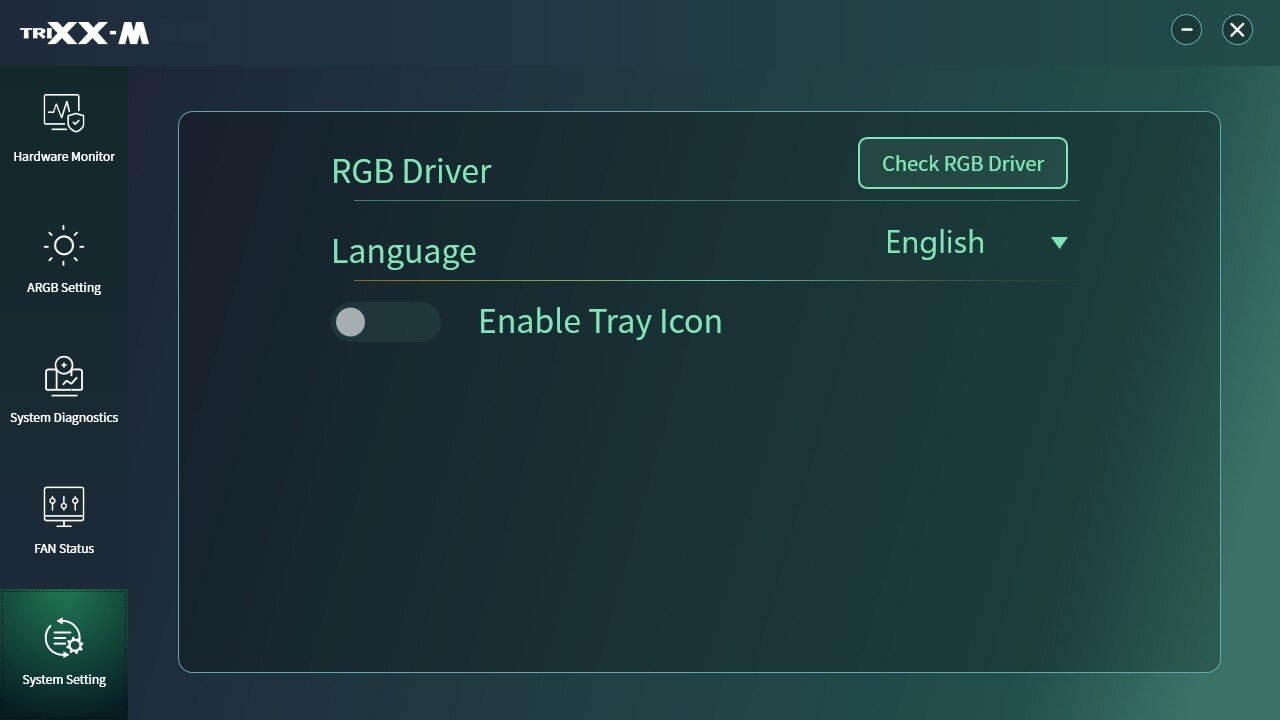Turn on the Enable Tray Icon switch
This screenshot has height=720, width=1280.
[x=385, y=322]
